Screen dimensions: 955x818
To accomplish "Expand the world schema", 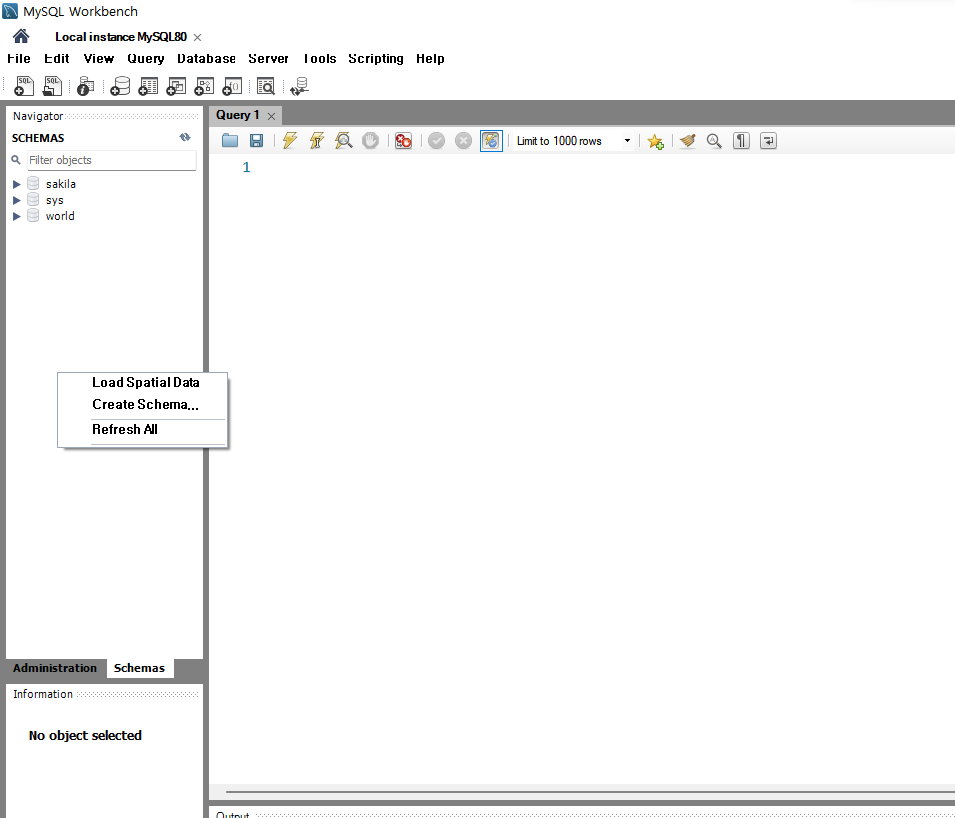I will coord(16,216).
